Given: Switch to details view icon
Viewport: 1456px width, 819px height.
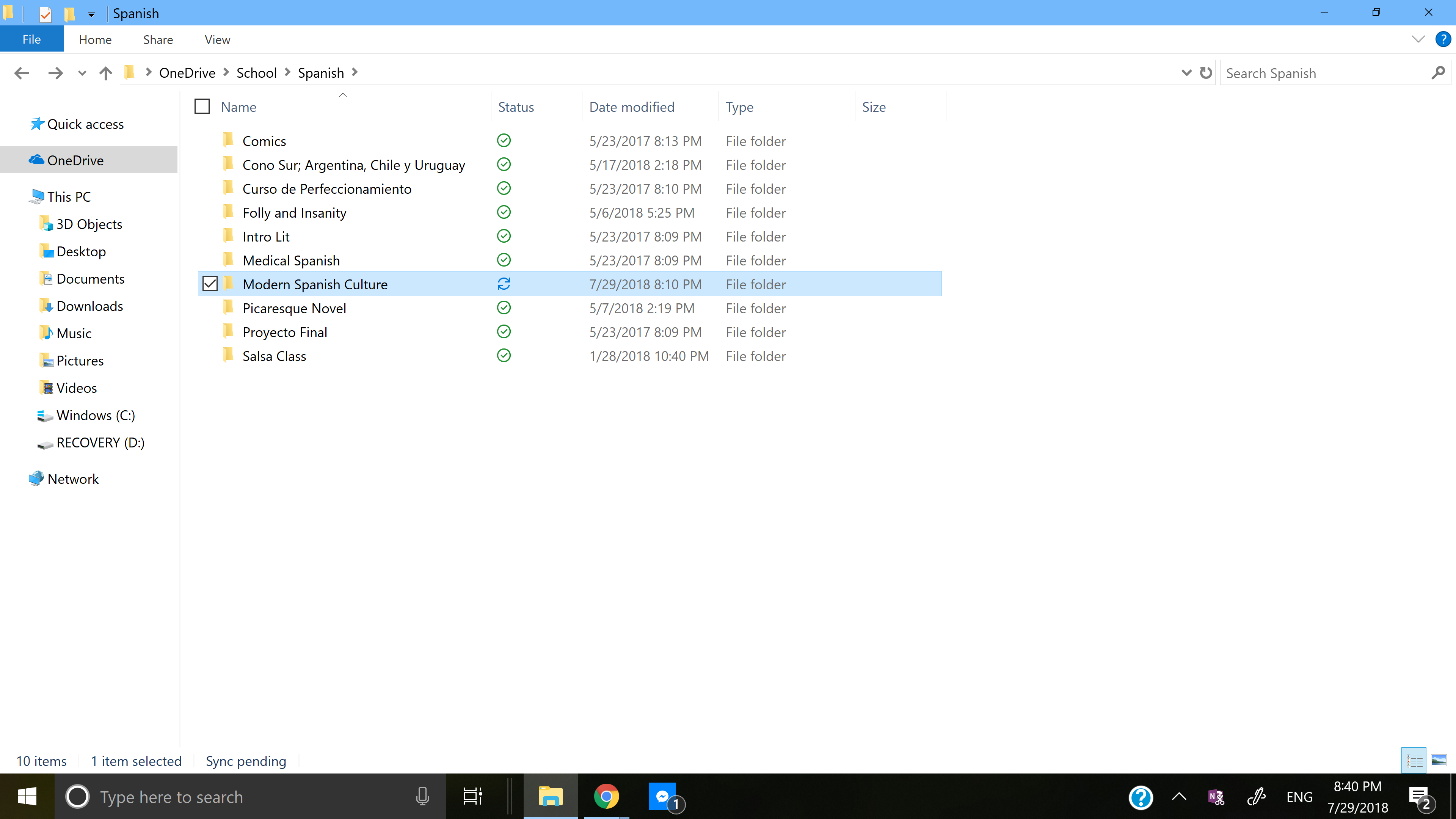Looking at the screenshot, I should click(1414, 761).
